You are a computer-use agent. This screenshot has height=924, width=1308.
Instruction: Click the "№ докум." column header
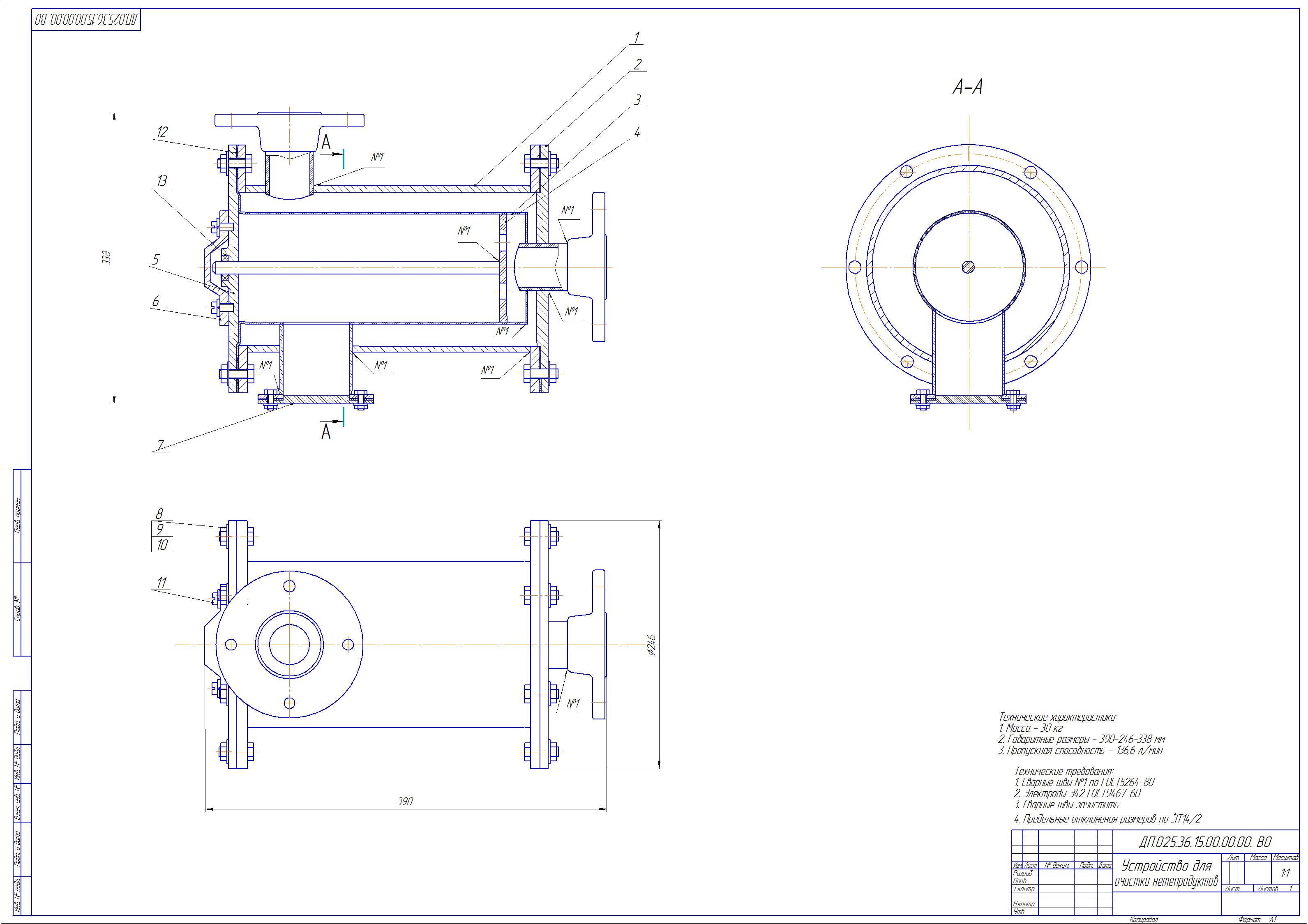[1057, 865]
